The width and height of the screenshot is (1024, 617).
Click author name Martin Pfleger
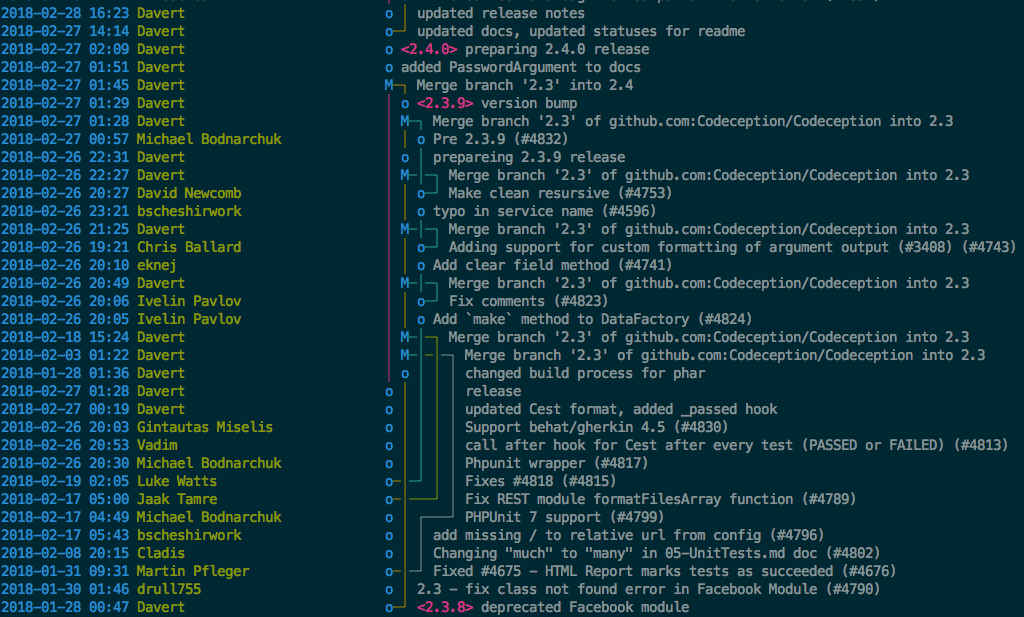click(x=192, y=571)
